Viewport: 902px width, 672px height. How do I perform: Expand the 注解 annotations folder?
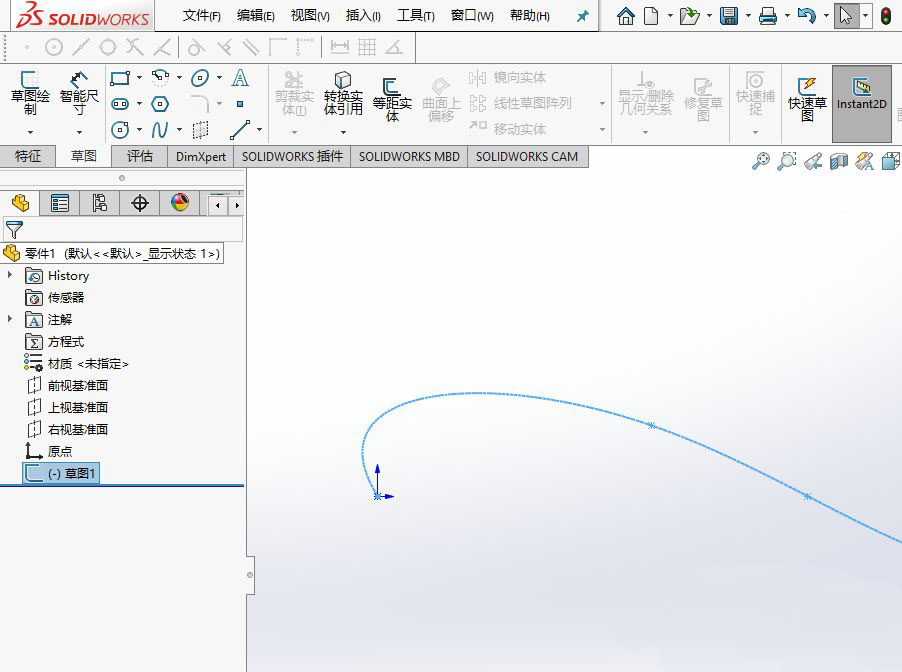10,319
